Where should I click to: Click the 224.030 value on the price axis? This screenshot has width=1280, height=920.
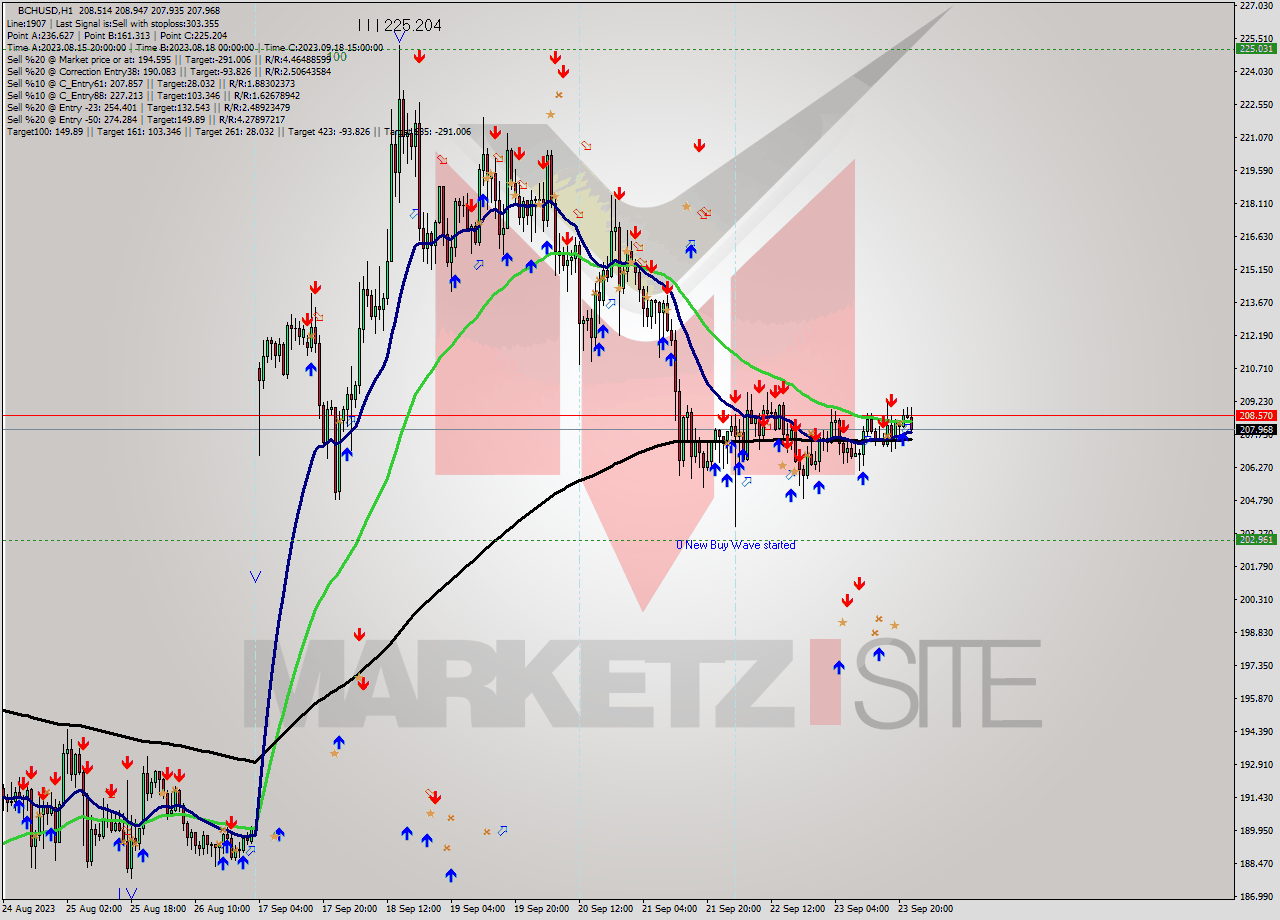[x=1255, y=72]
